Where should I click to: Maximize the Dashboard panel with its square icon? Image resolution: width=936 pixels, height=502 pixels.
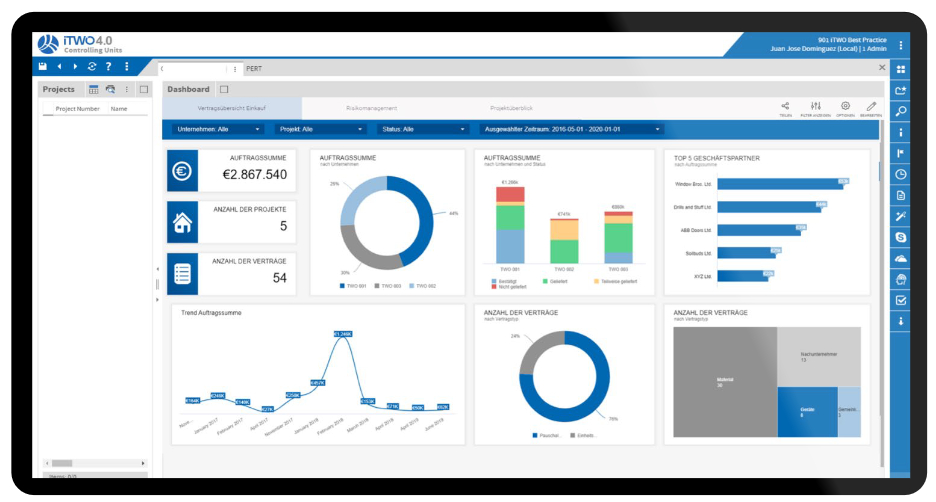224,90
